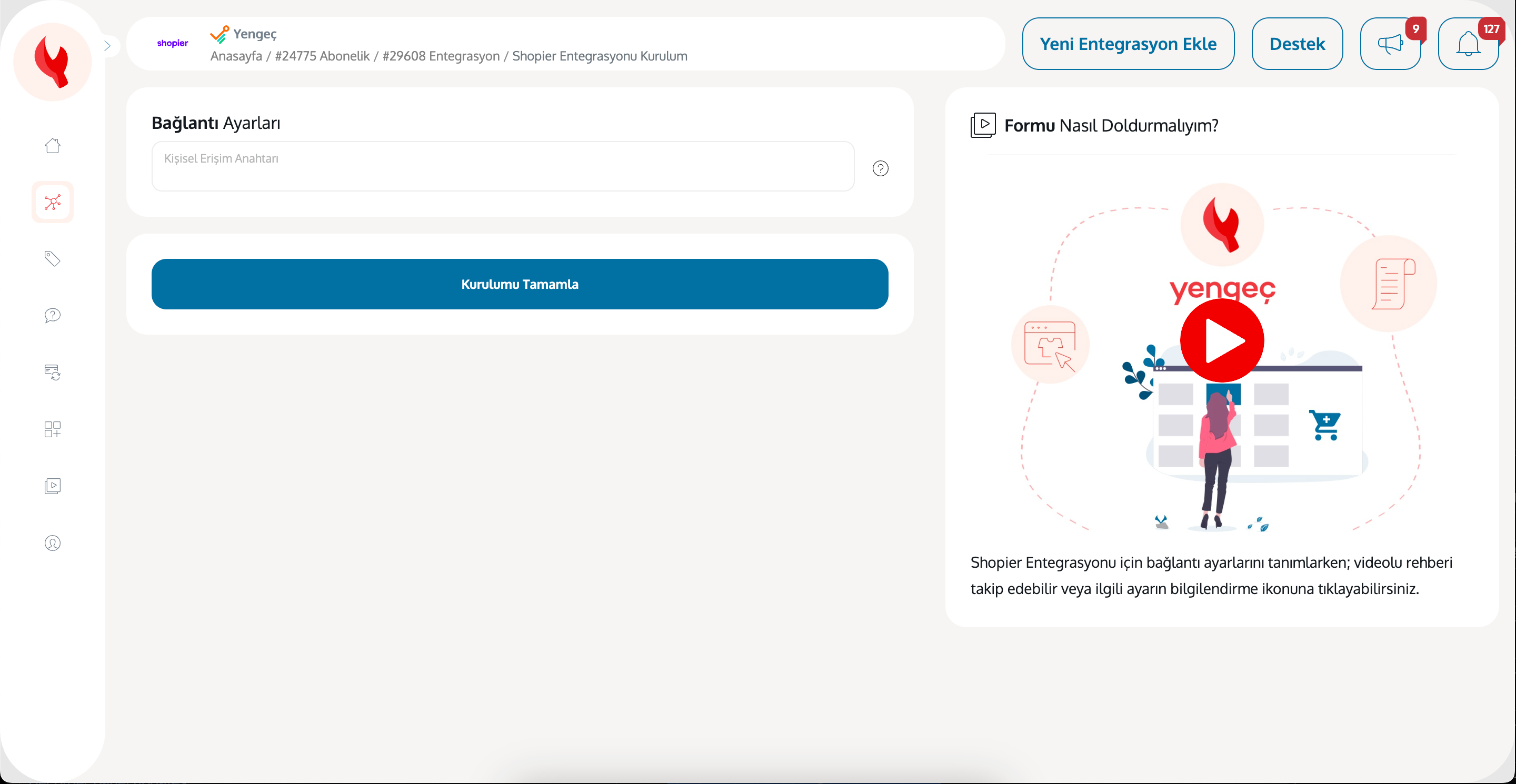Open the payment card refresh icon
The image size is (1516, 784).
coord(53,373)
